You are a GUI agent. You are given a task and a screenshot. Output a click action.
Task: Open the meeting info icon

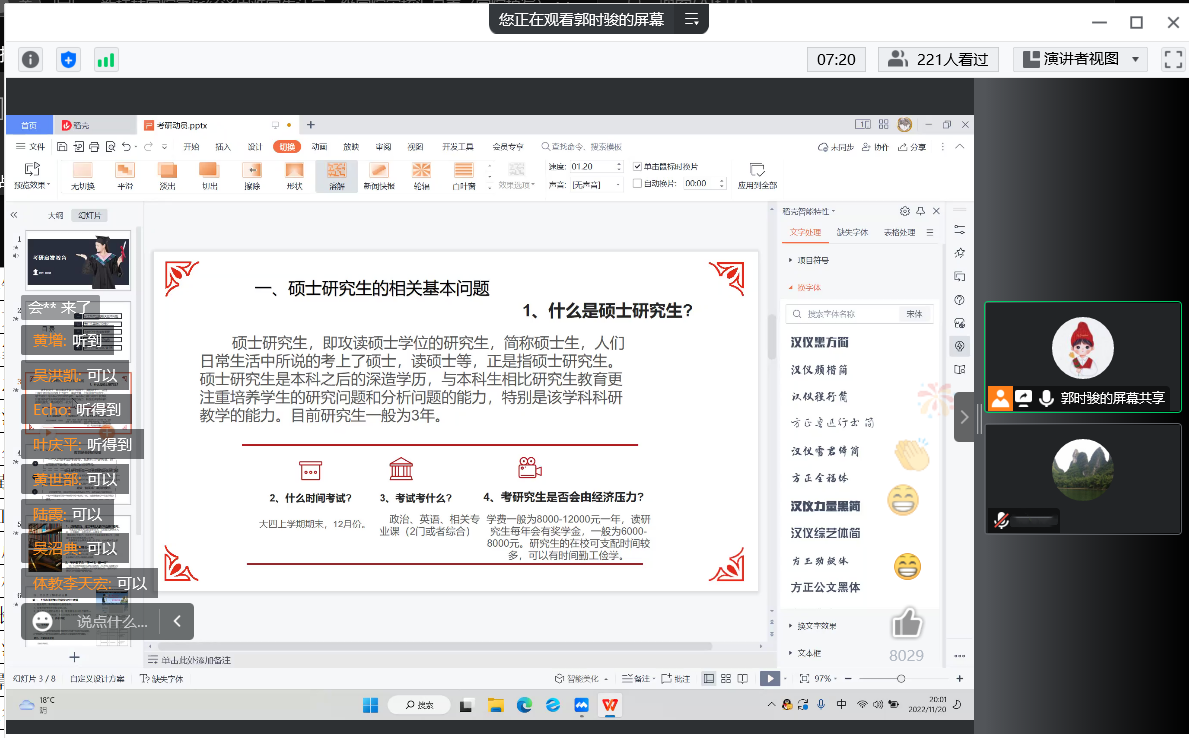coord(32,60)
